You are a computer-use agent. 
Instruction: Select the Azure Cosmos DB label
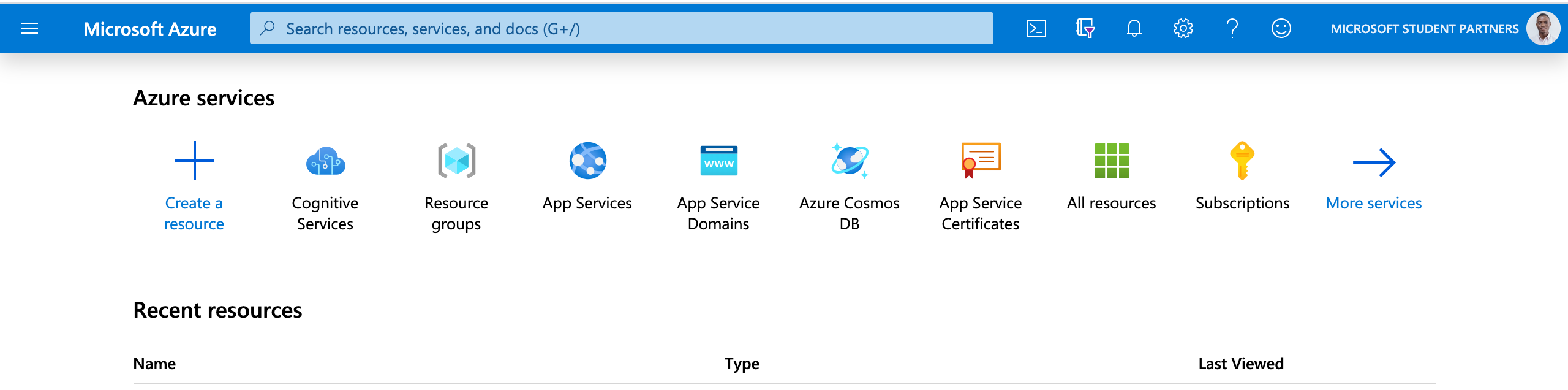click(850, 213)
